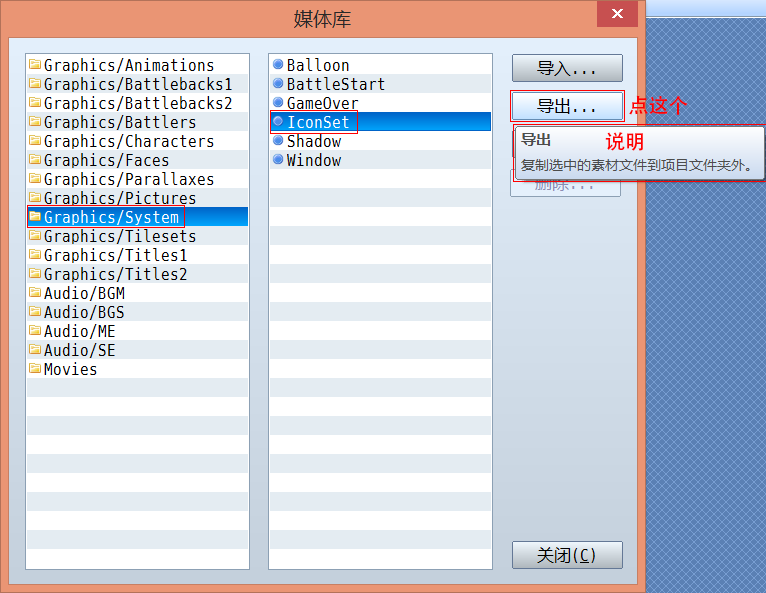Click the Audio/BGM folder icon
The width and height of the screenshot is (766, 593).
(35, 293)
